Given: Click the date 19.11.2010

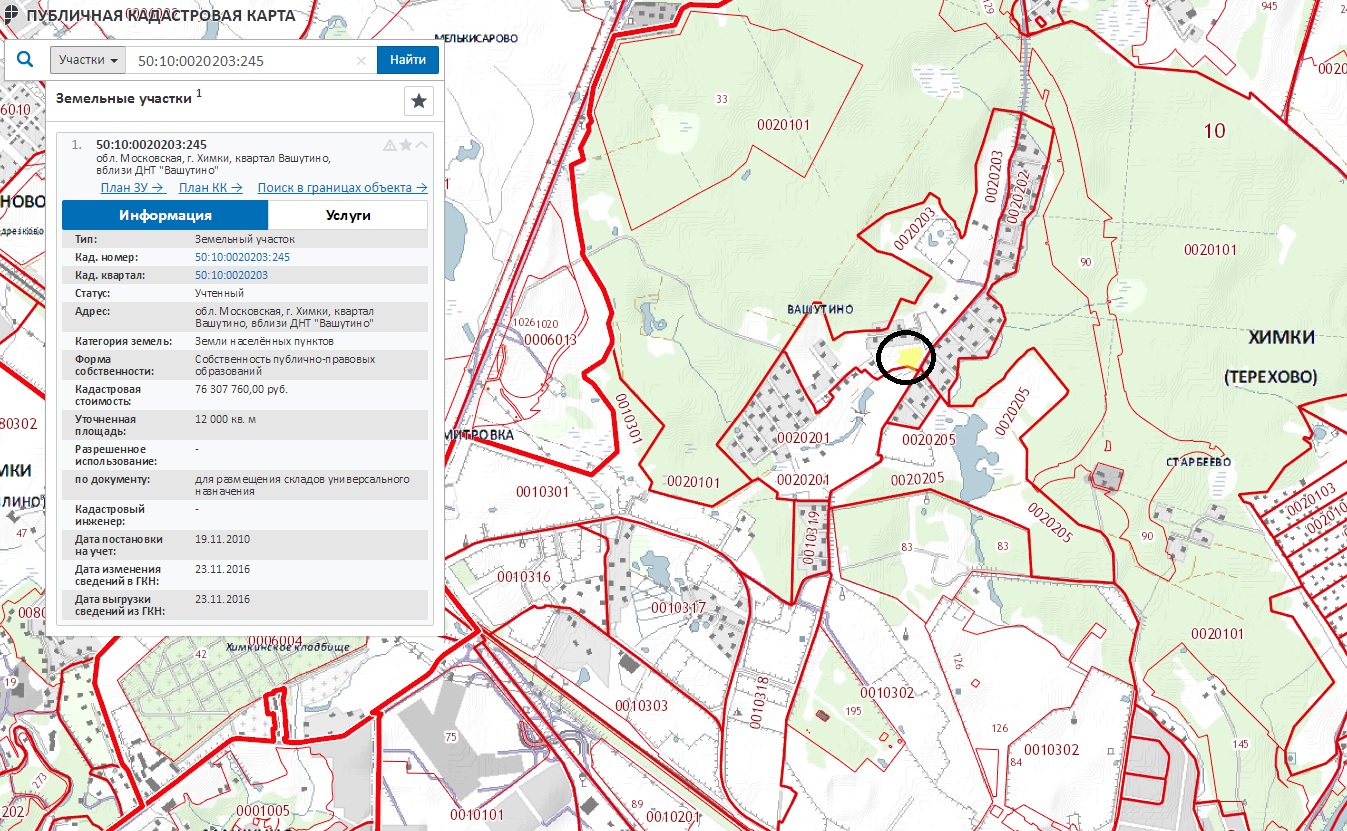Looking at the screenshot, I should 222,539.
